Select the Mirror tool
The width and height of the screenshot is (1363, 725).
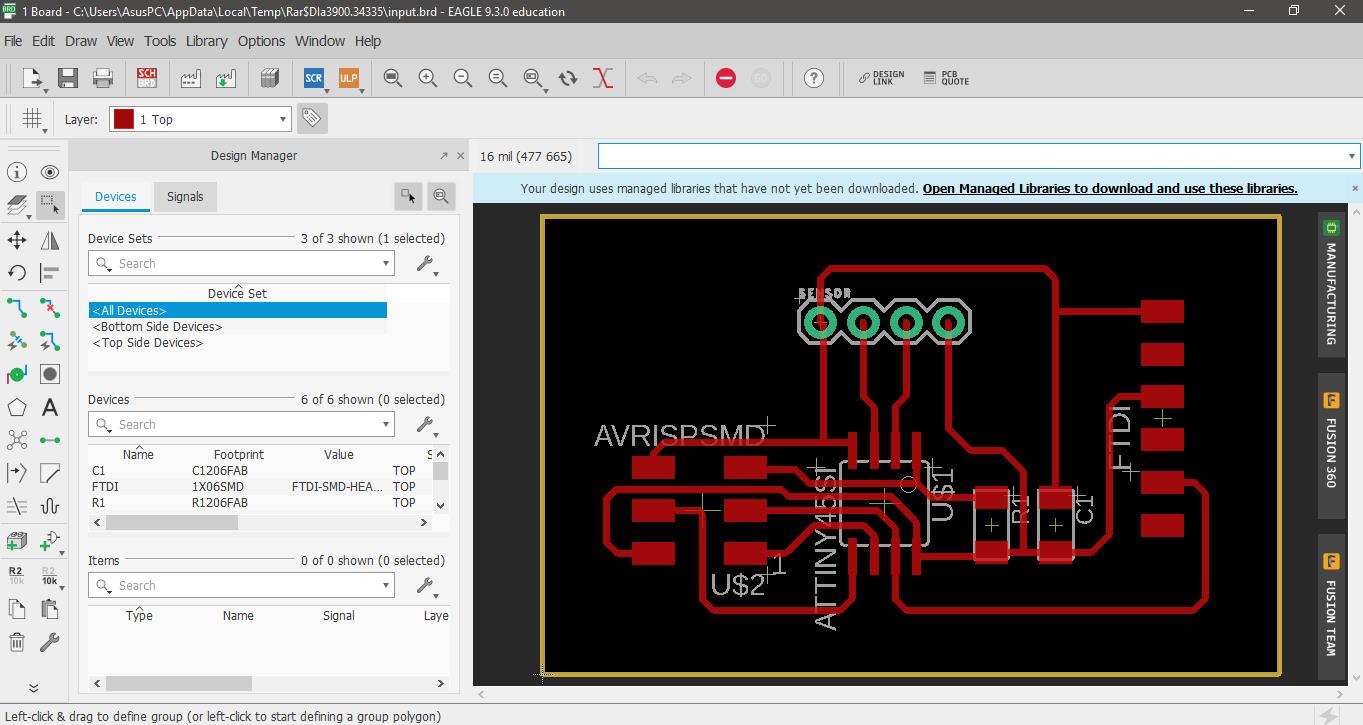click(50, 240)
